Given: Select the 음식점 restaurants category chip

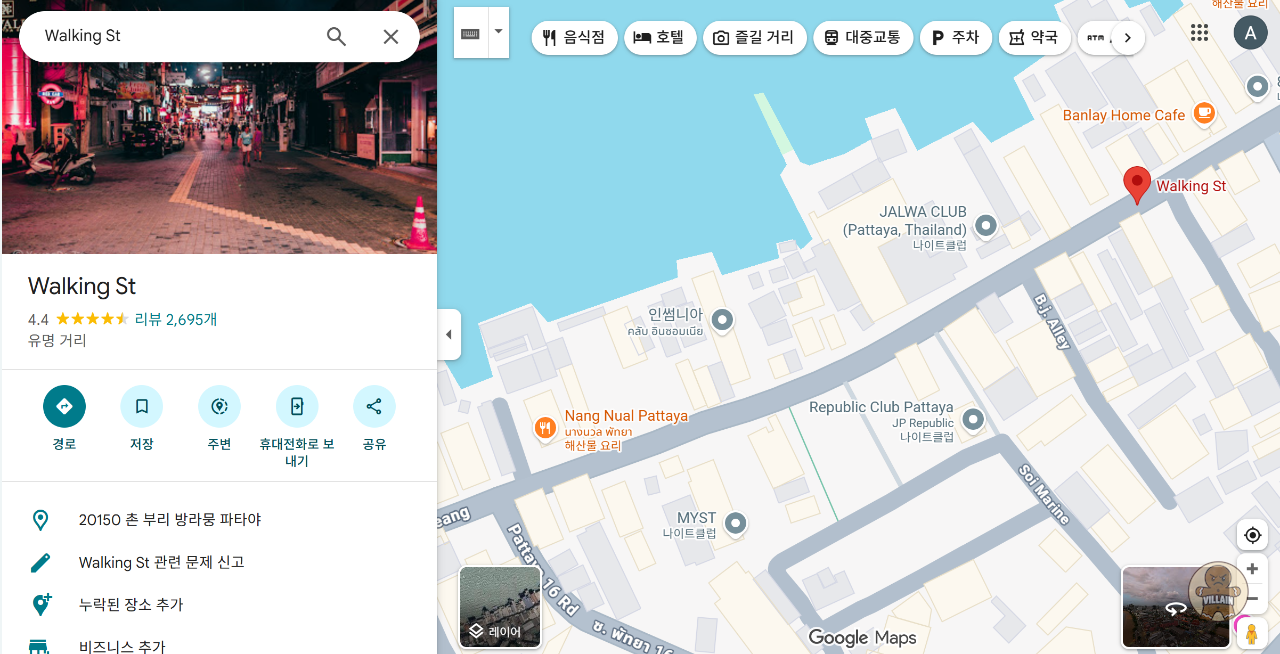Looking at the screenshot, I should tap(574, 38).
